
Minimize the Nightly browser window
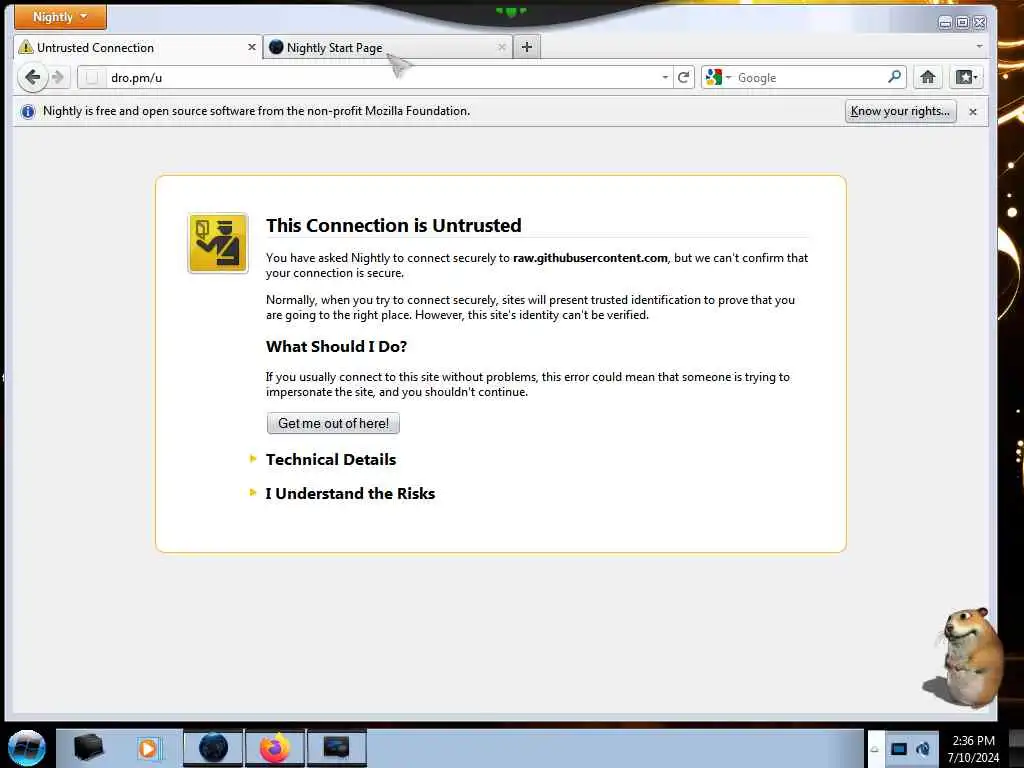pyautogui.click(x=945, y=23)
